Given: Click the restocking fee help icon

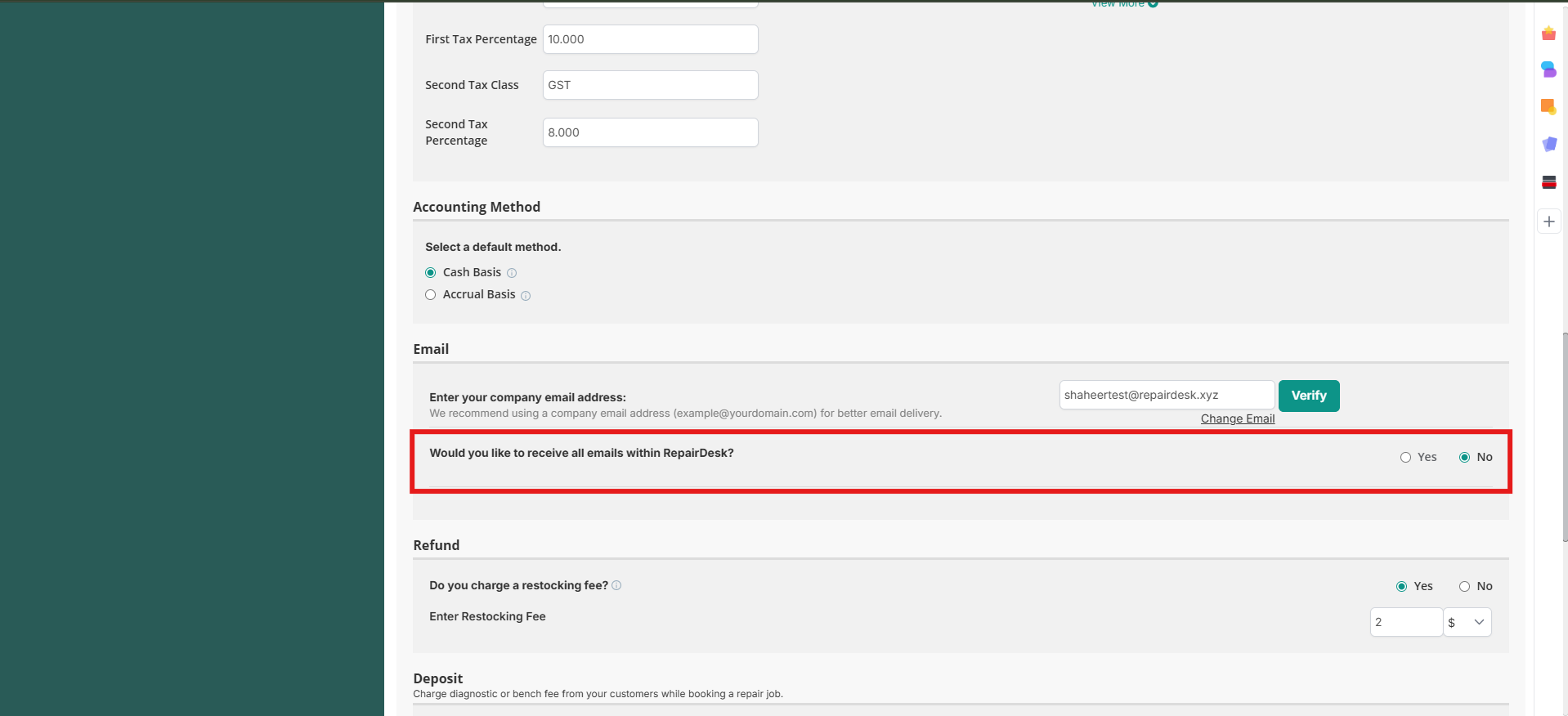Looking at the screenshot, I should point(616,585).
